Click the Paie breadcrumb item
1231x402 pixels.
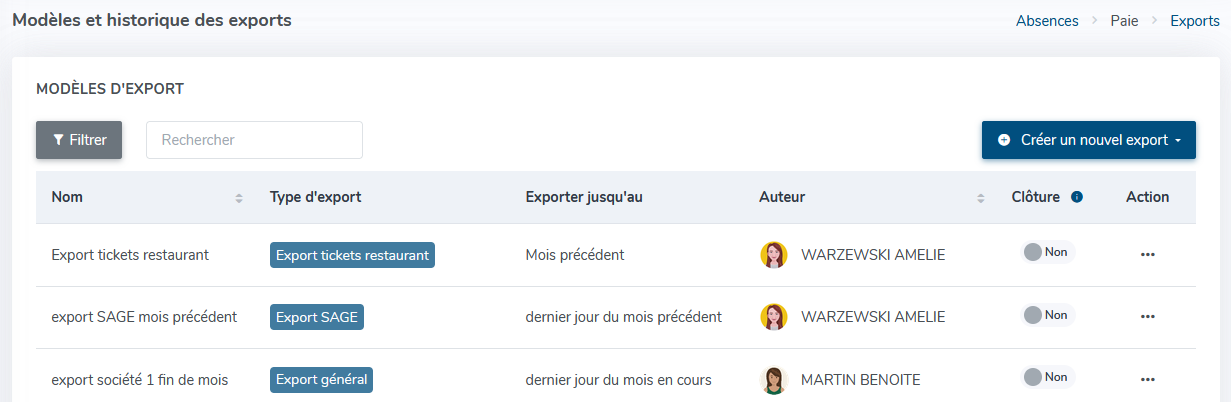[x=1124, y=21]
